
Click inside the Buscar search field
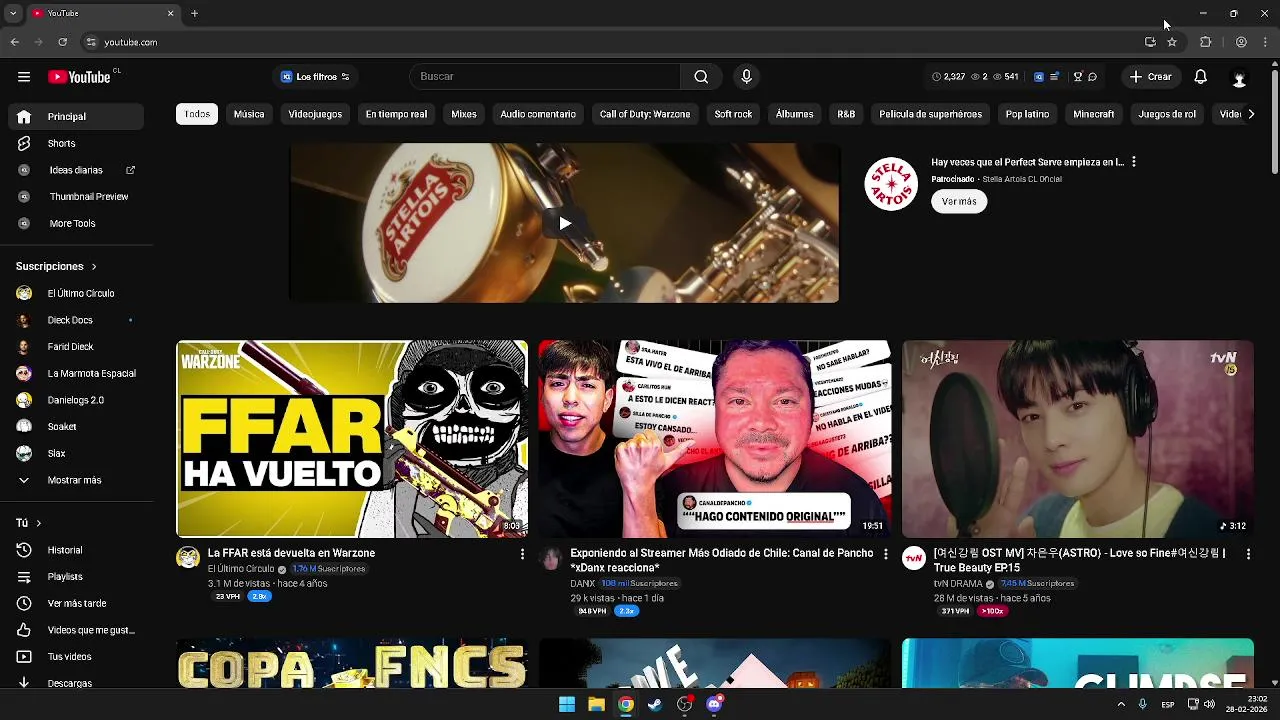coord(545,77)
